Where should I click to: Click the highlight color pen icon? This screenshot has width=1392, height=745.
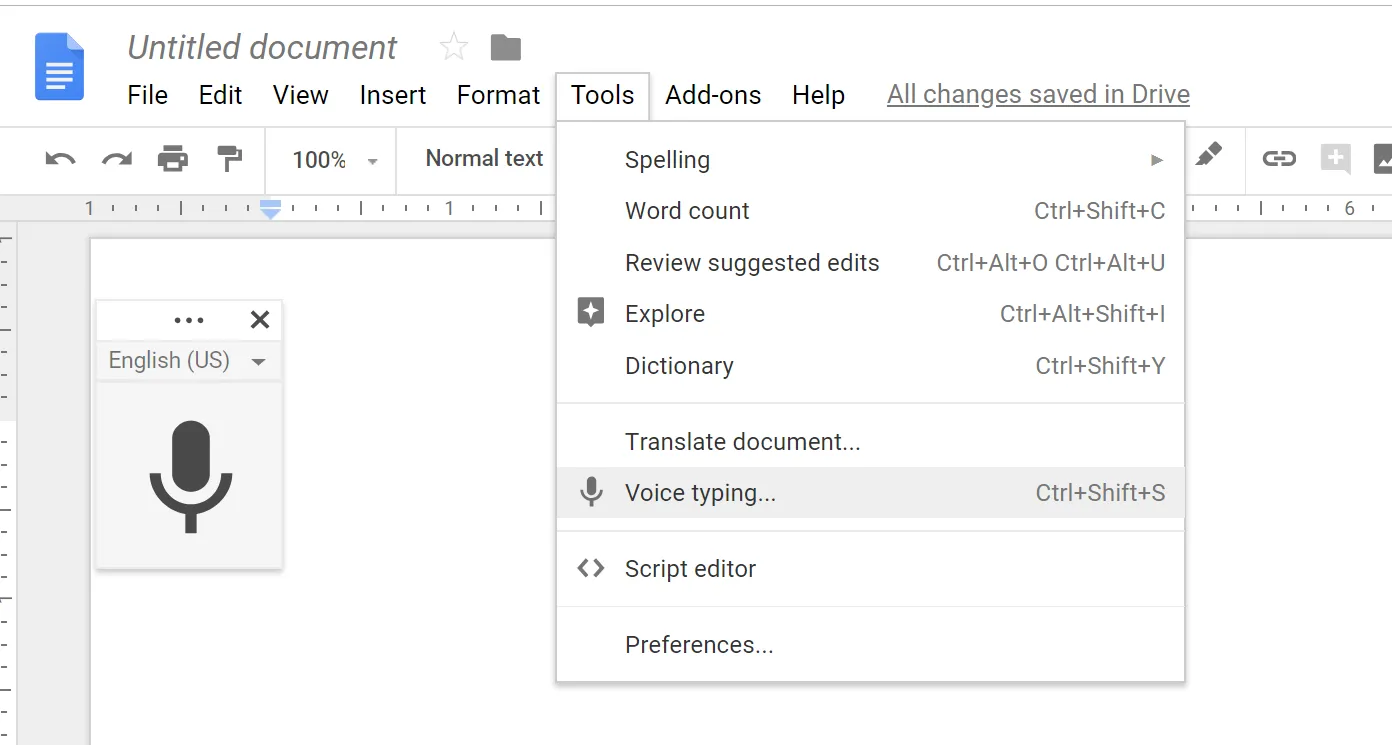[1208, 155]
